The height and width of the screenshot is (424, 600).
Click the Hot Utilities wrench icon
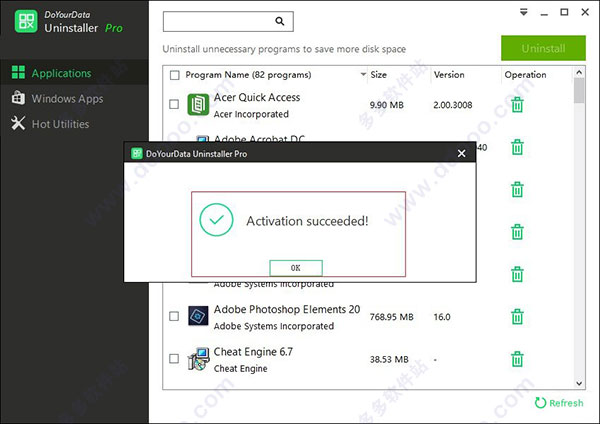click(x=18, y=123)
